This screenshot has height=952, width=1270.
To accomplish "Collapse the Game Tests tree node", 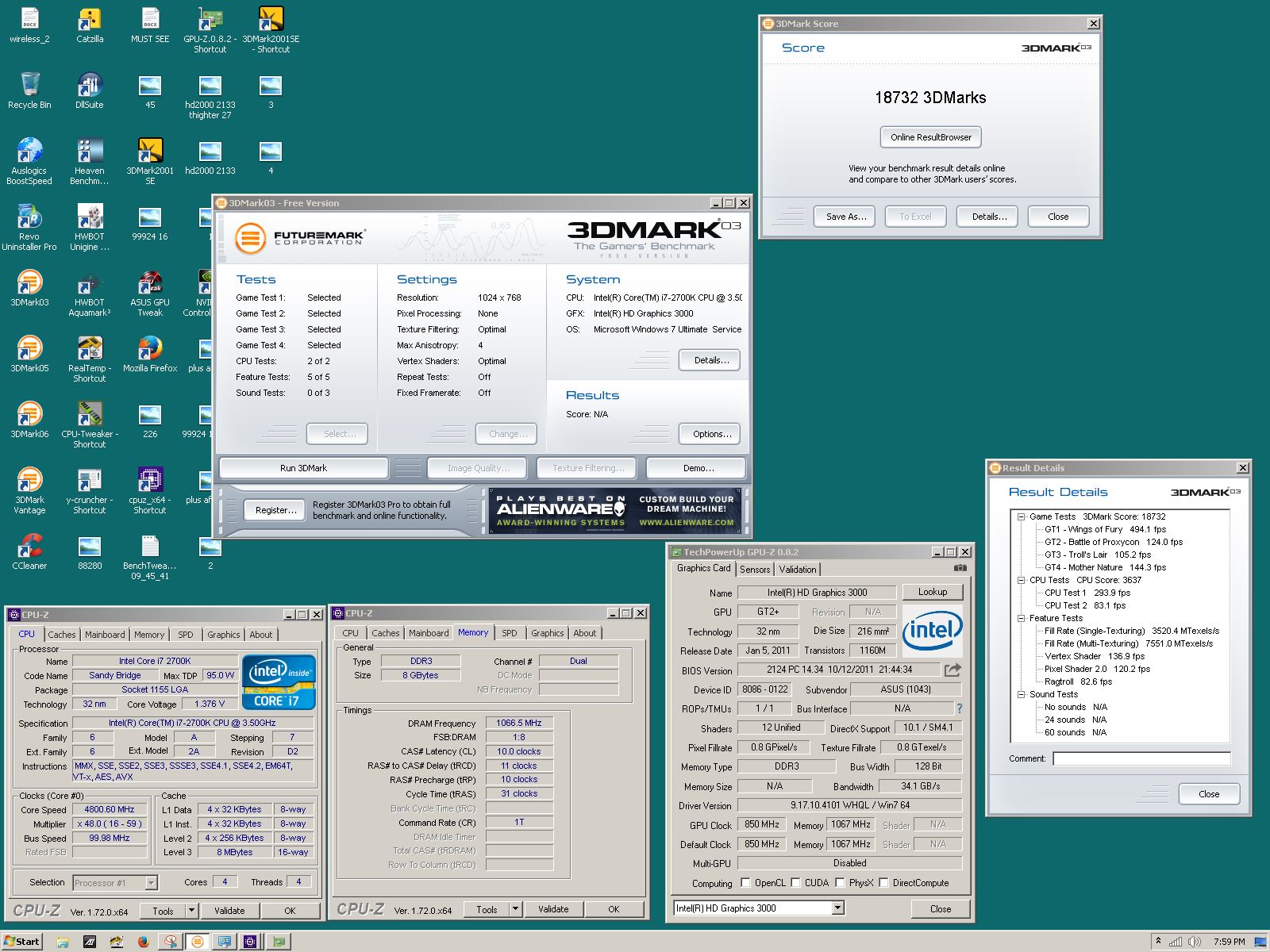I will [1022, 516].
